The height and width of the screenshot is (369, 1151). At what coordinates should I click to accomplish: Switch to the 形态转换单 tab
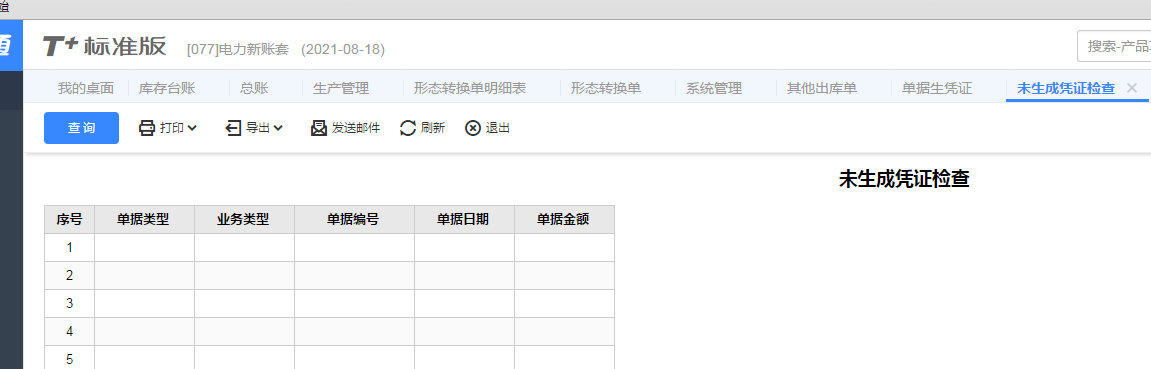pos(606,89)
